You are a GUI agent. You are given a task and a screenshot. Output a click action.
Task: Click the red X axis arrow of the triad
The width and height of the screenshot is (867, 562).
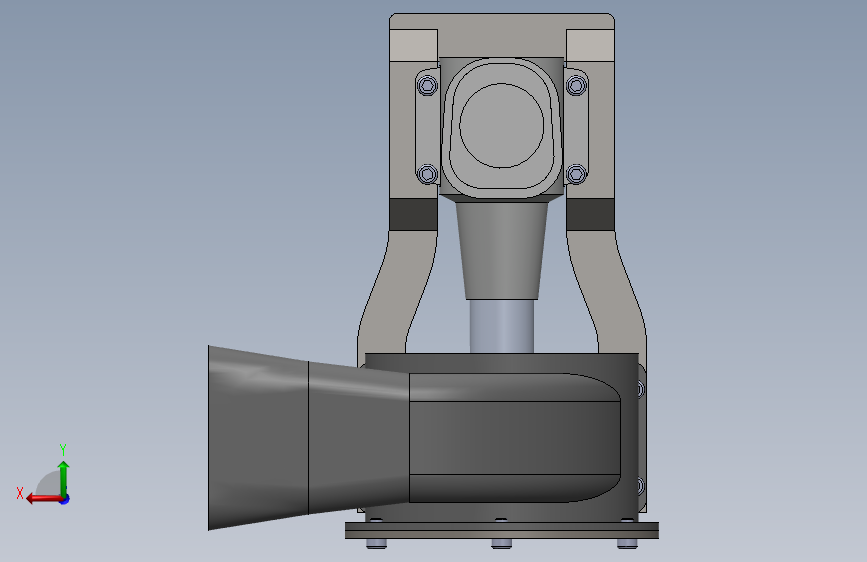43,499
